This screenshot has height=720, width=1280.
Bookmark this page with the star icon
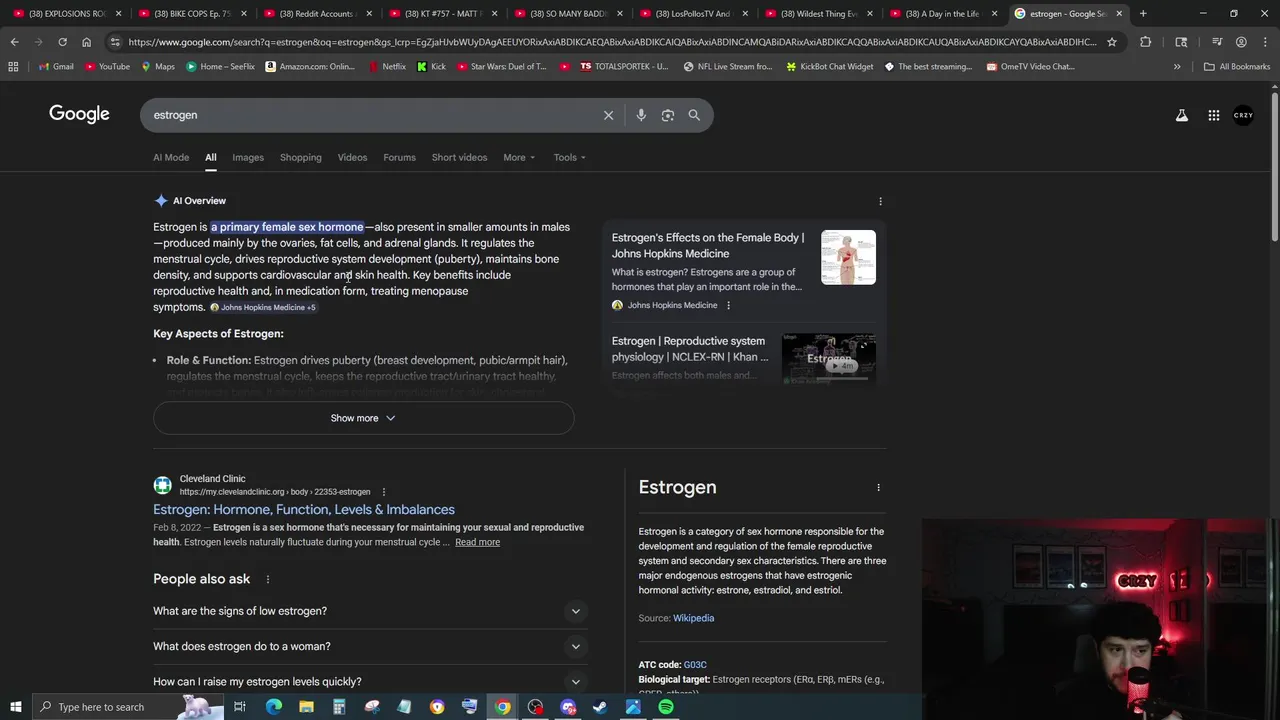(x=1111, y=42)
